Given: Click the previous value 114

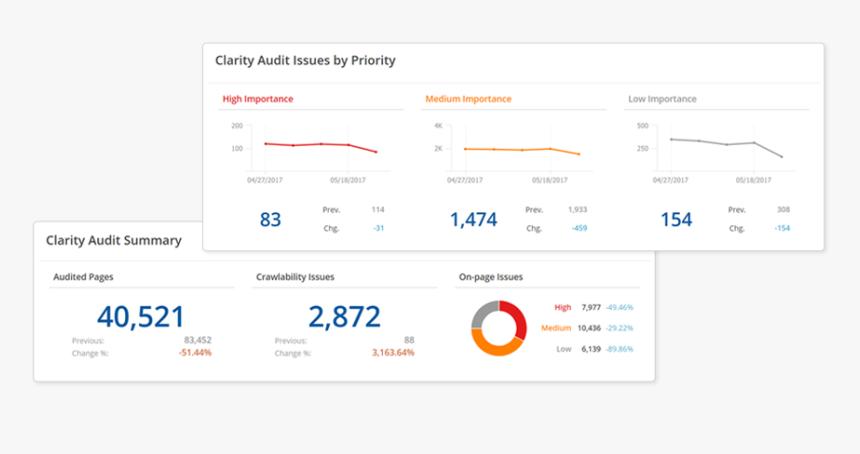Looking at the screenshot, I should (x=378, y=209).
